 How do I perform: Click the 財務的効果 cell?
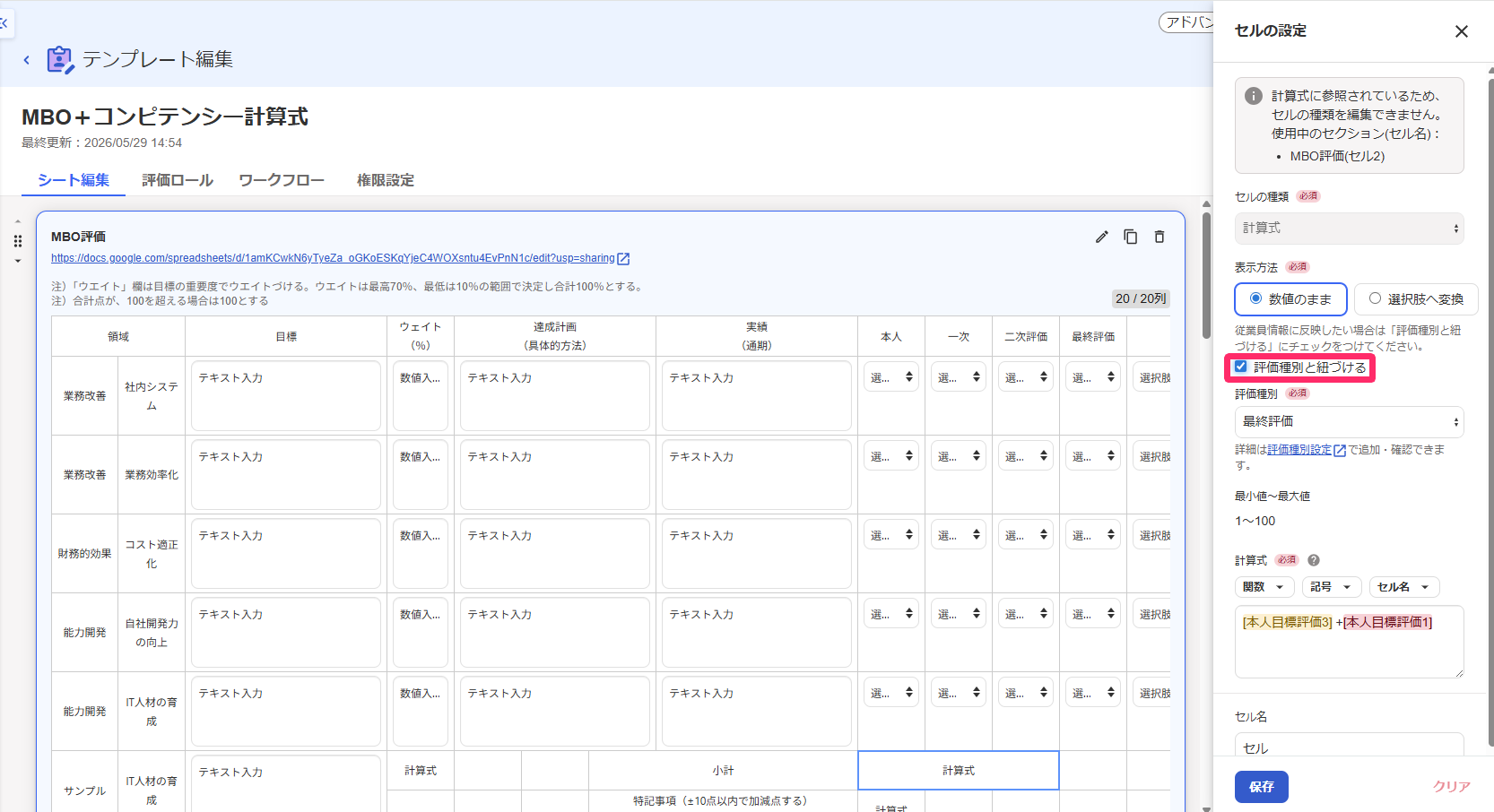[85, 554]
